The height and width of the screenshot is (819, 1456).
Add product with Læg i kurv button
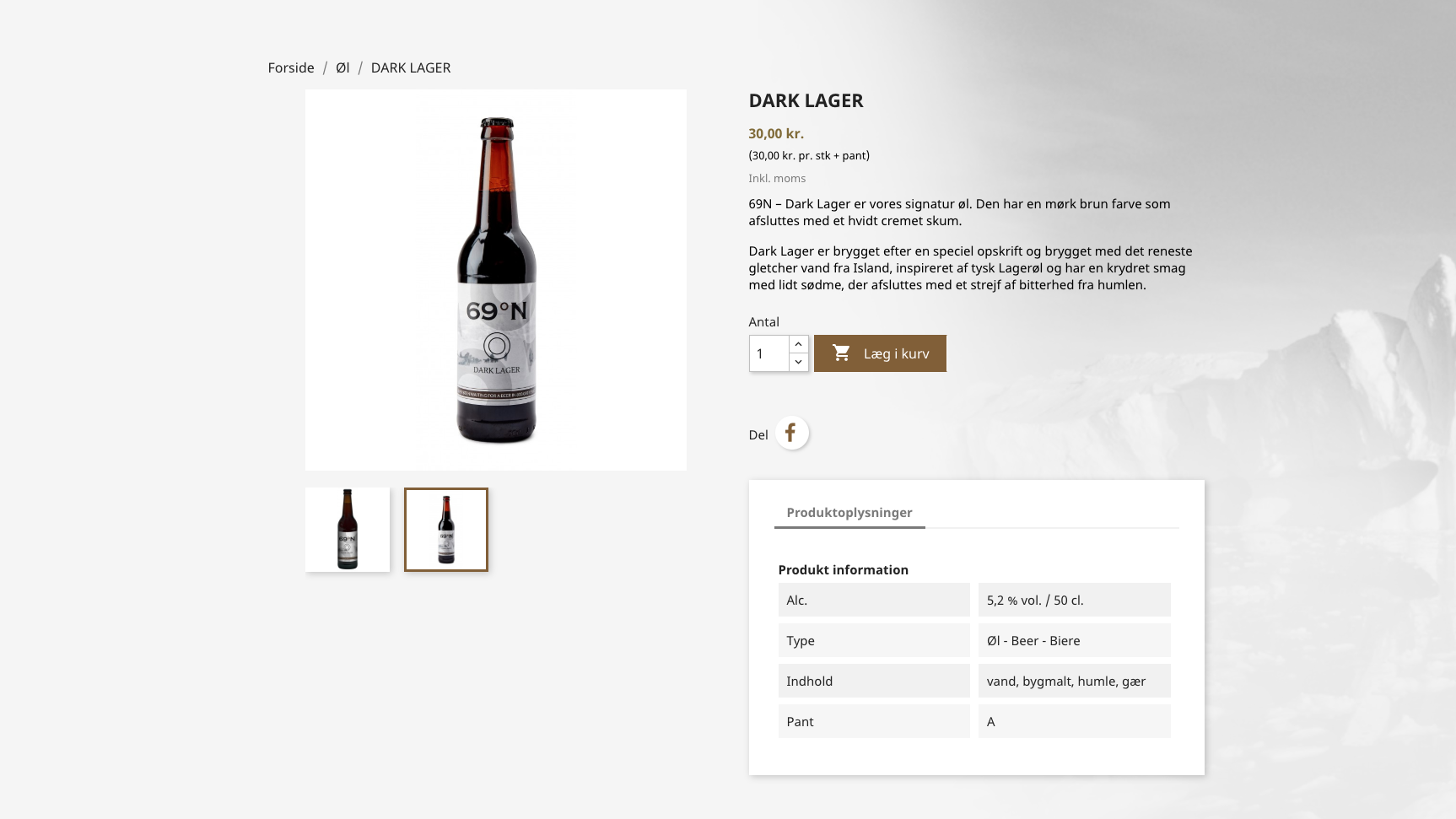click(x=880, y=353)
